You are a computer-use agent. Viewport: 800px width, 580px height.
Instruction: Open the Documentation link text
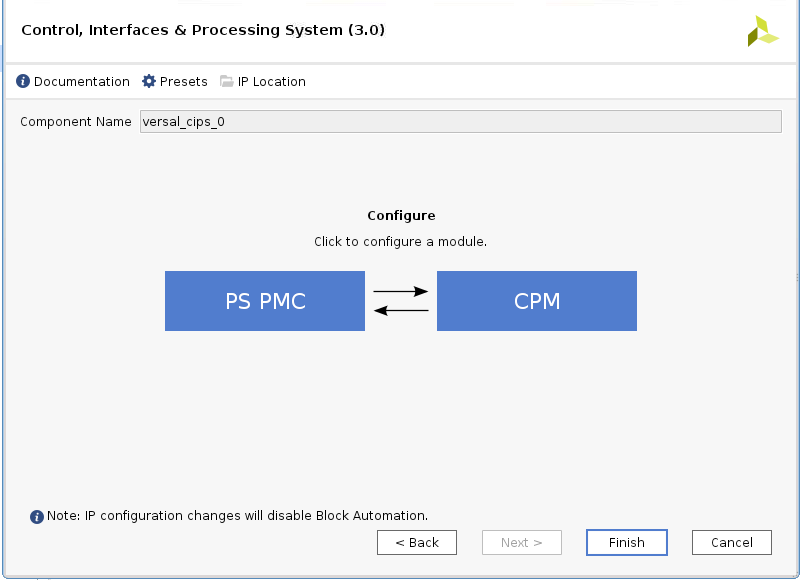point(82,82)
